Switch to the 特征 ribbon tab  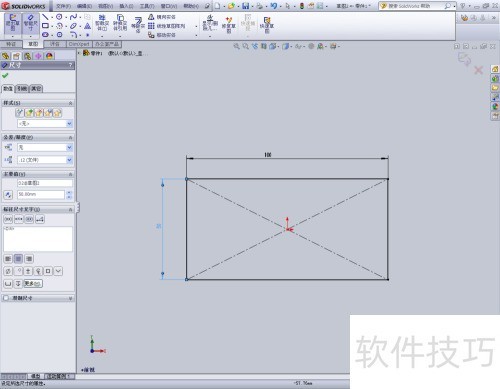pyautogui.click(x=11, y=44)
